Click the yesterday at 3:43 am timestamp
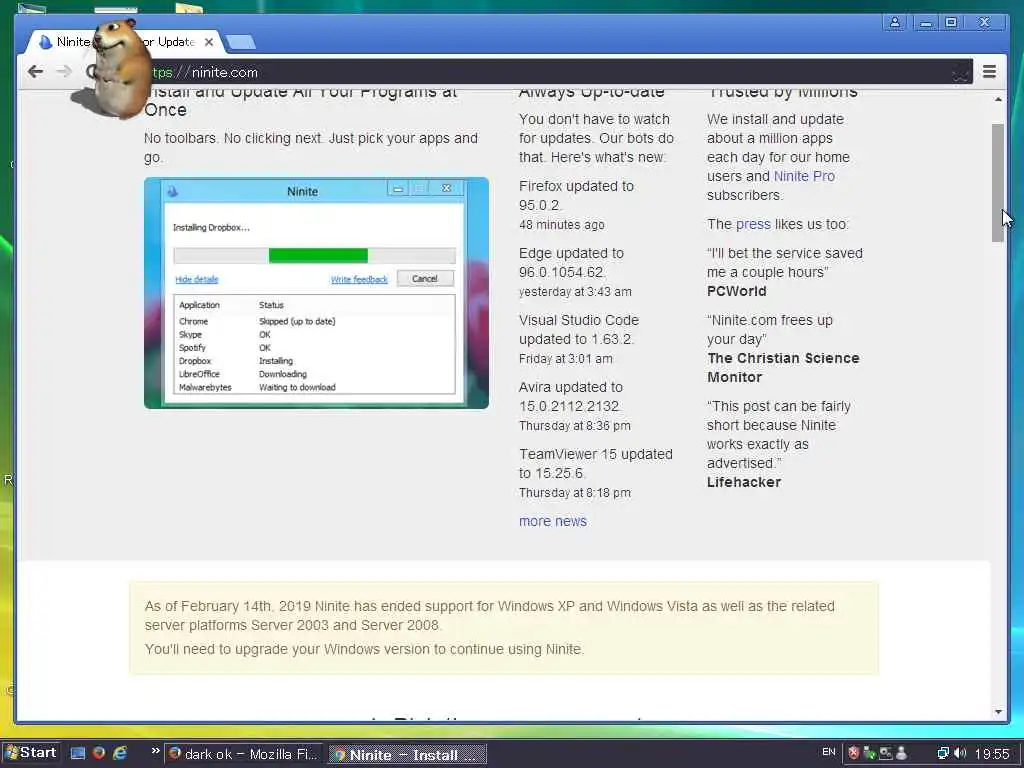The height and width of the screenshot is (768, 1024). pos(575,292)
